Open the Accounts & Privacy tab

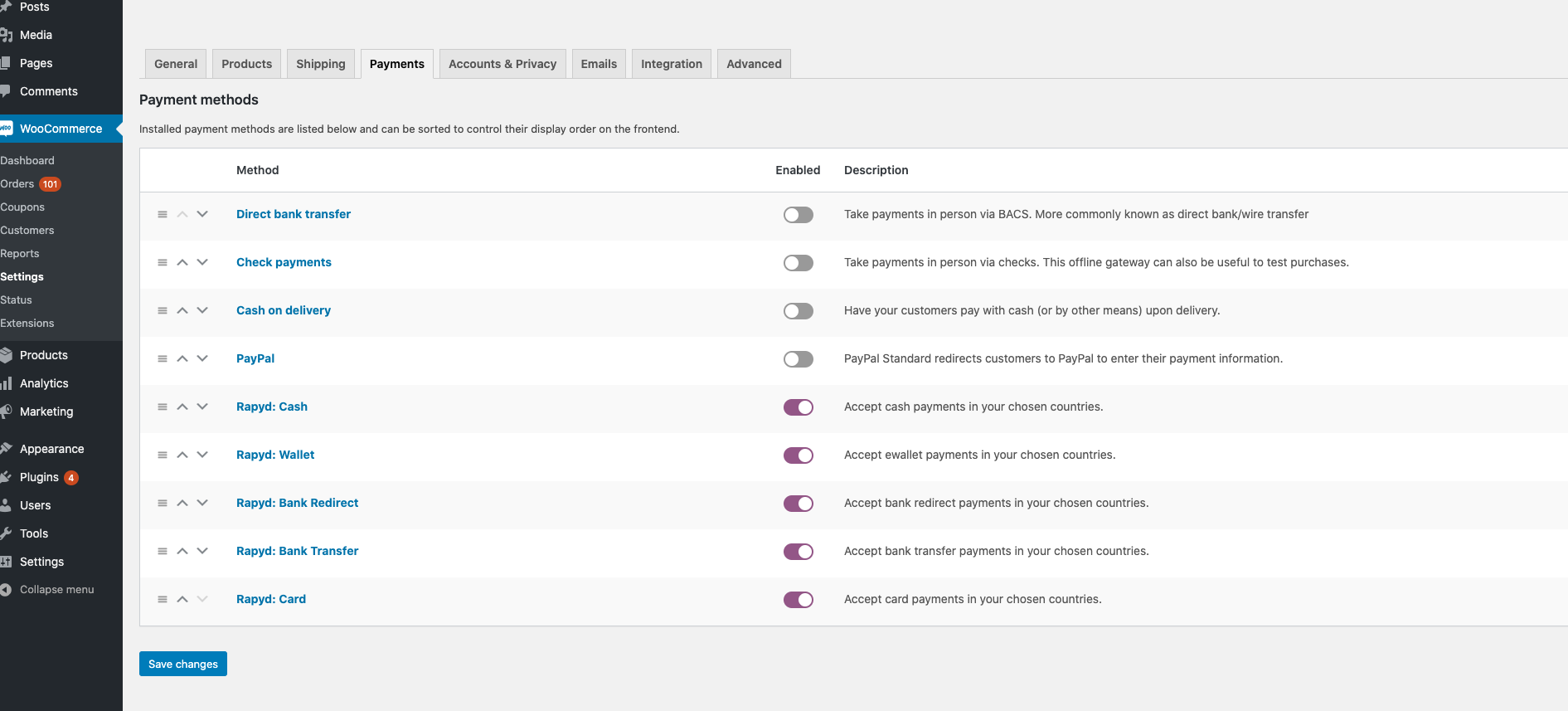pyautogui.click(x=502, y=64)
